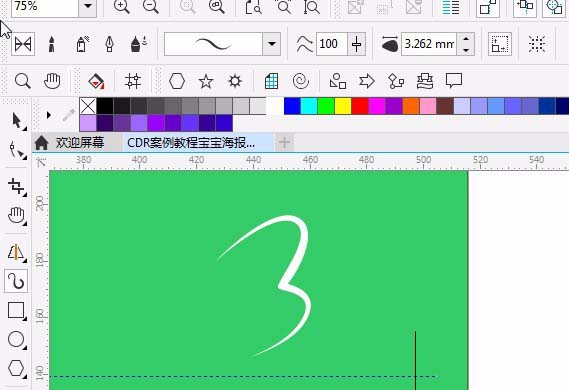This screenshot has width=569, height=390.
Task: Select the Arrow Shapes tool
Action: pyautogui.click(x=367, y=81)
